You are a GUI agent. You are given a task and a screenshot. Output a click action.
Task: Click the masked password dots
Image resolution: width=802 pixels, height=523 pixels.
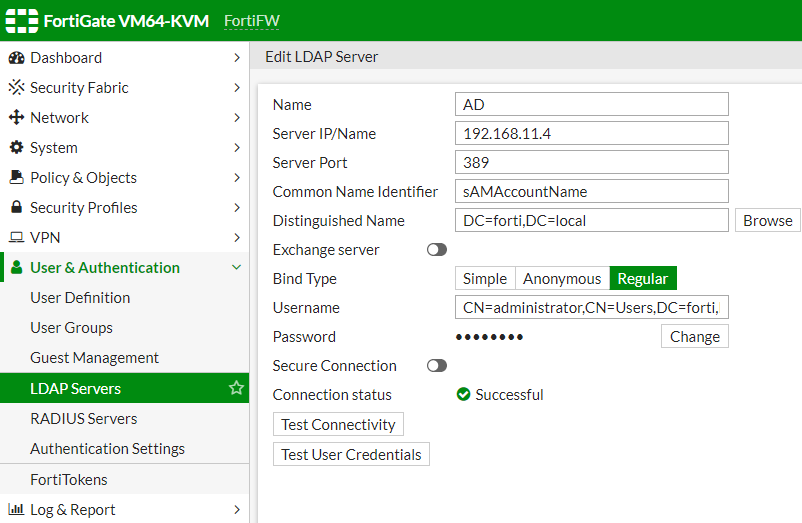pyautogui.click(x=489, y=337)
